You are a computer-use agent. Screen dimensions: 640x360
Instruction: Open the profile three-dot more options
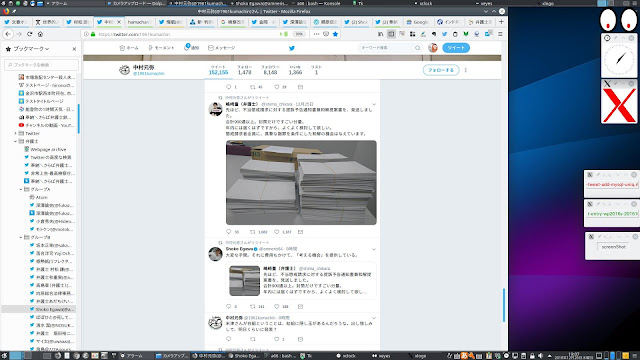pyautogui.click(x=465, y=70)
